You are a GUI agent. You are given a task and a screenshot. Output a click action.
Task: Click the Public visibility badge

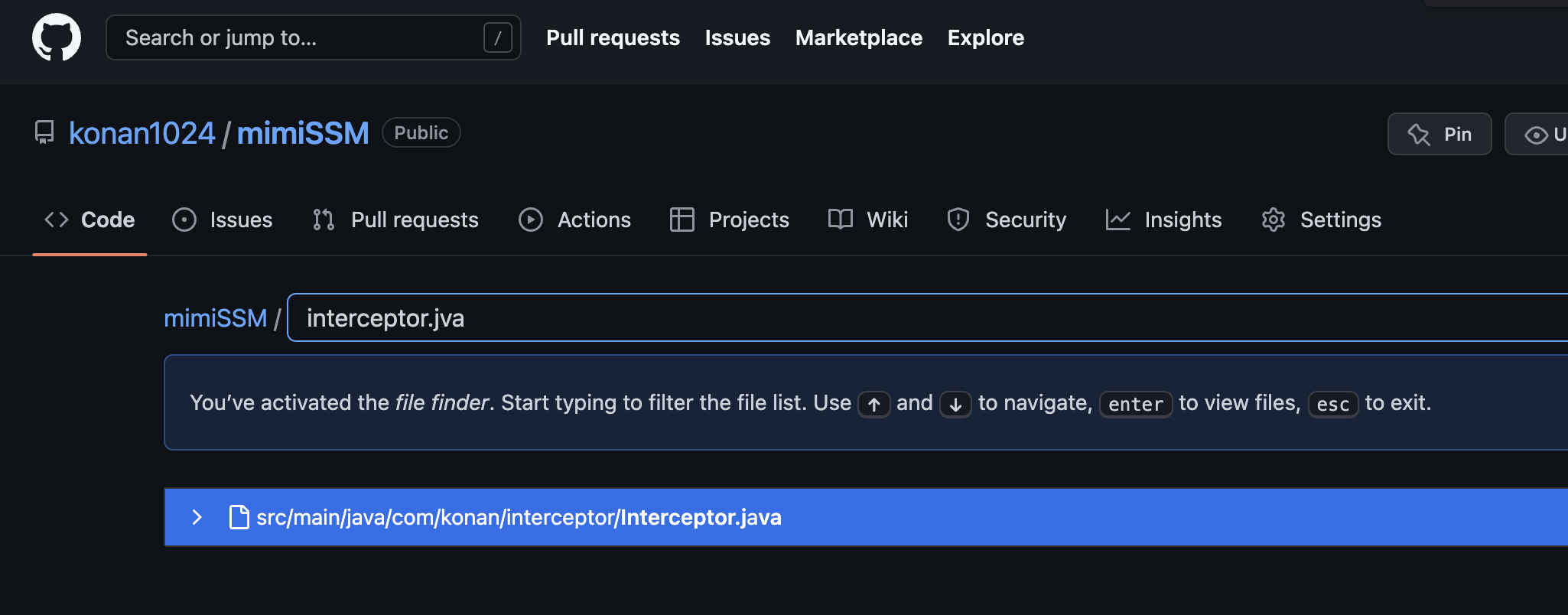point(421,132)
